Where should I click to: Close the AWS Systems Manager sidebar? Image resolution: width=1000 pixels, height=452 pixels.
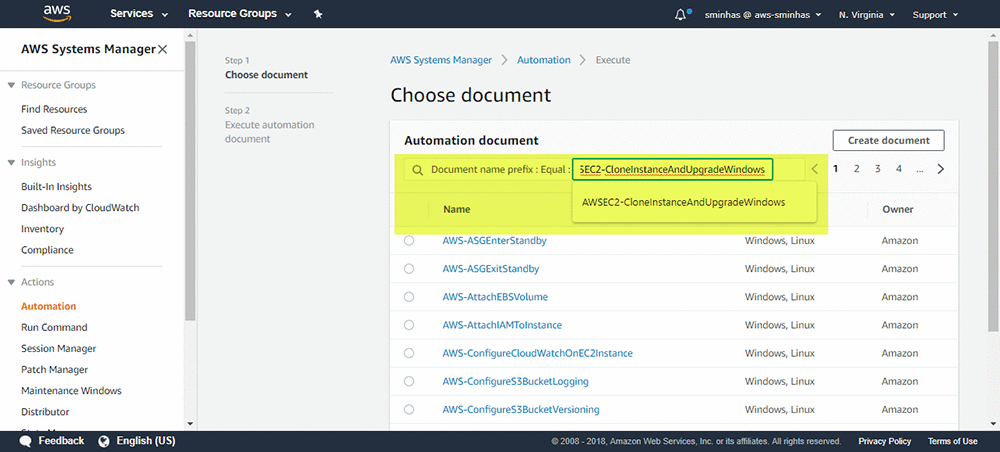pyautogui.click(x=163, y=49)
